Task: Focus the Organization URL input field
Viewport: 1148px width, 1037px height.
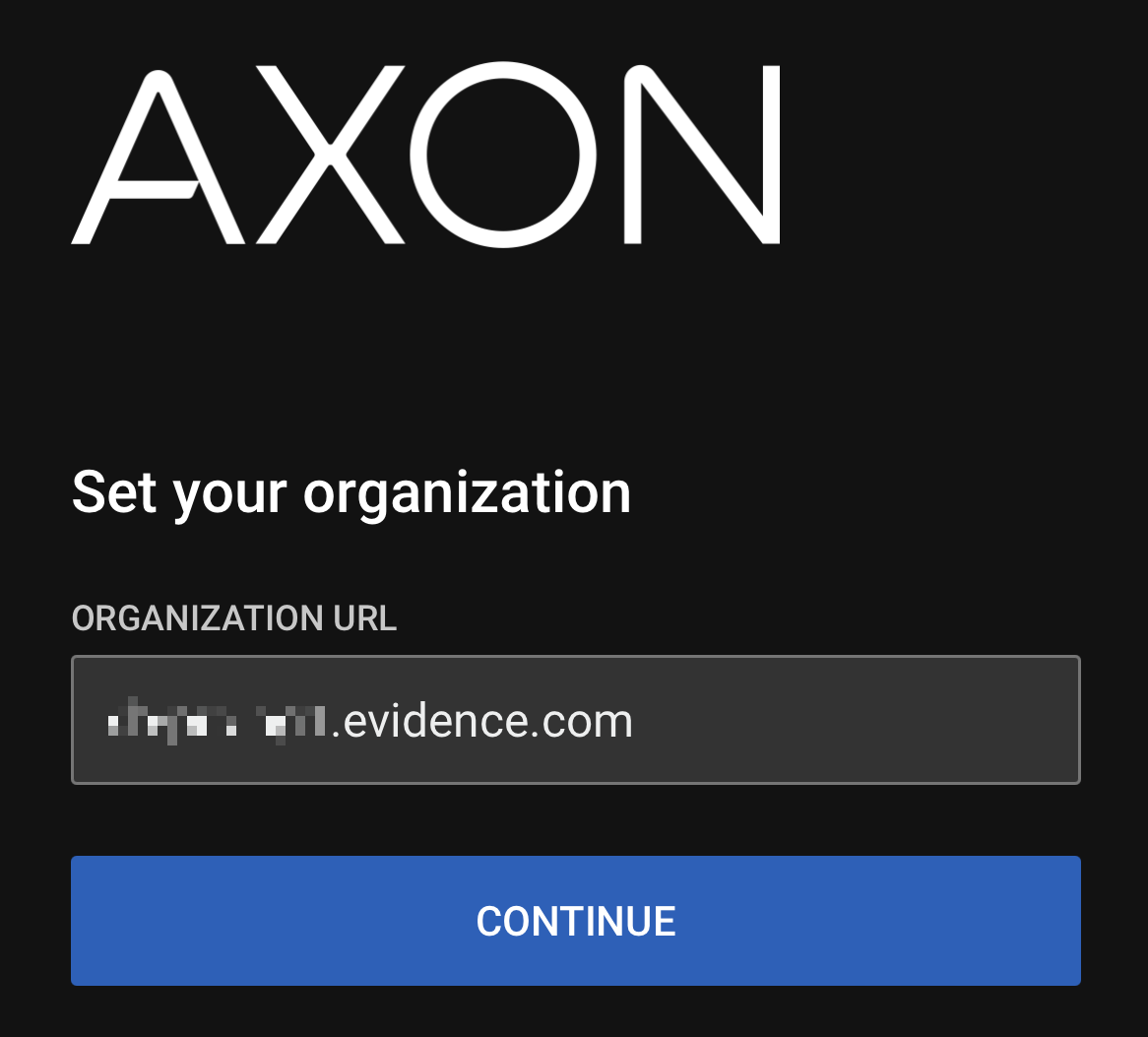Action: coord(575,720)
